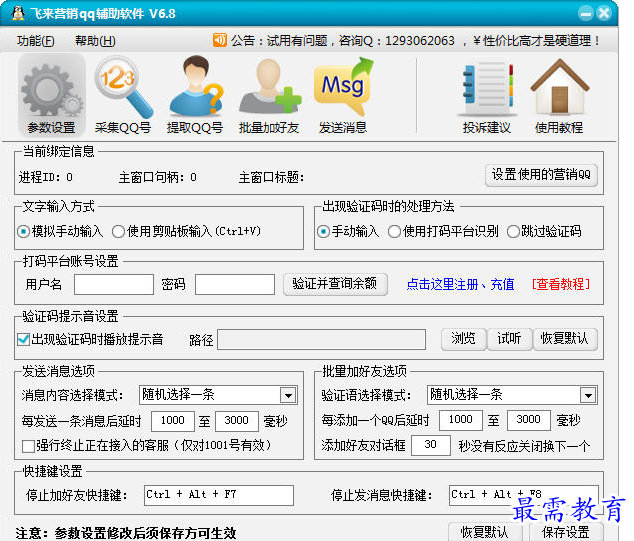Viewport: 634px width, 541px height.
Task: Click the add-QQ delay minimum 1000 field
Action: pyautogui.click(x=461, y=420)
